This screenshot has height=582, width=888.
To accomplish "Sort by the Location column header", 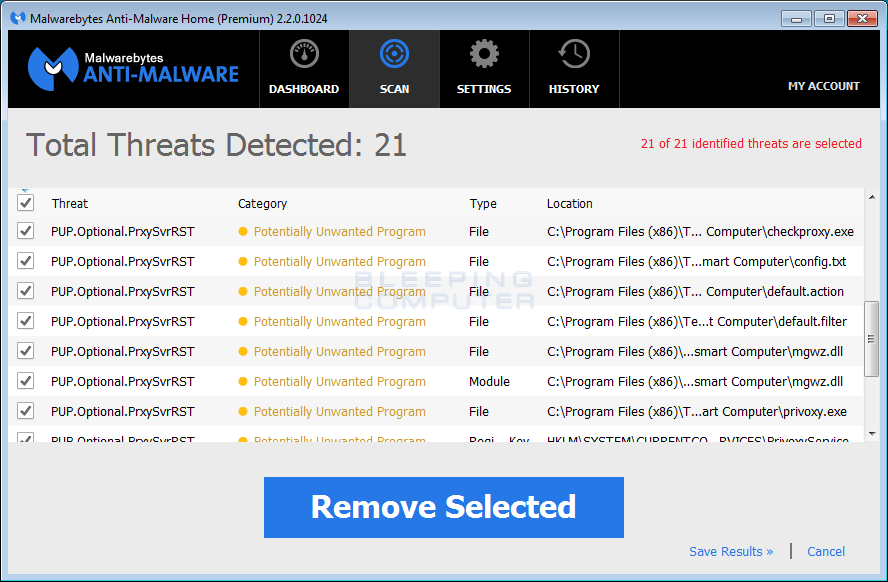I will click(570, 204).
